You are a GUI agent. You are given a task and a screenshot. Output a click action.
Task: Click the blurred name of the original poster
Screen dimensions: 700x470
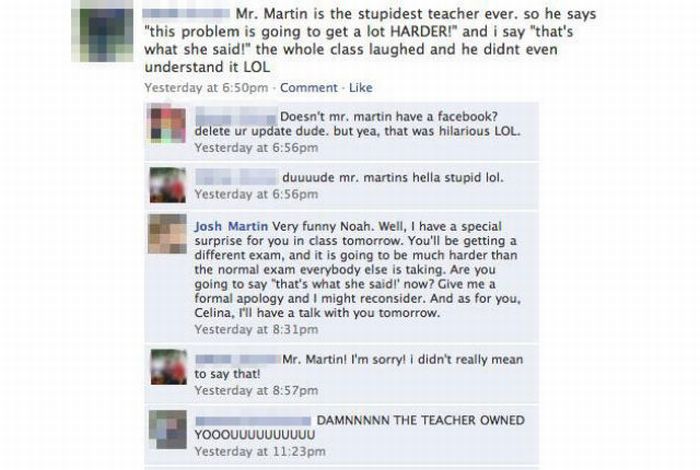pyautogui.click(x=186, y=14)
